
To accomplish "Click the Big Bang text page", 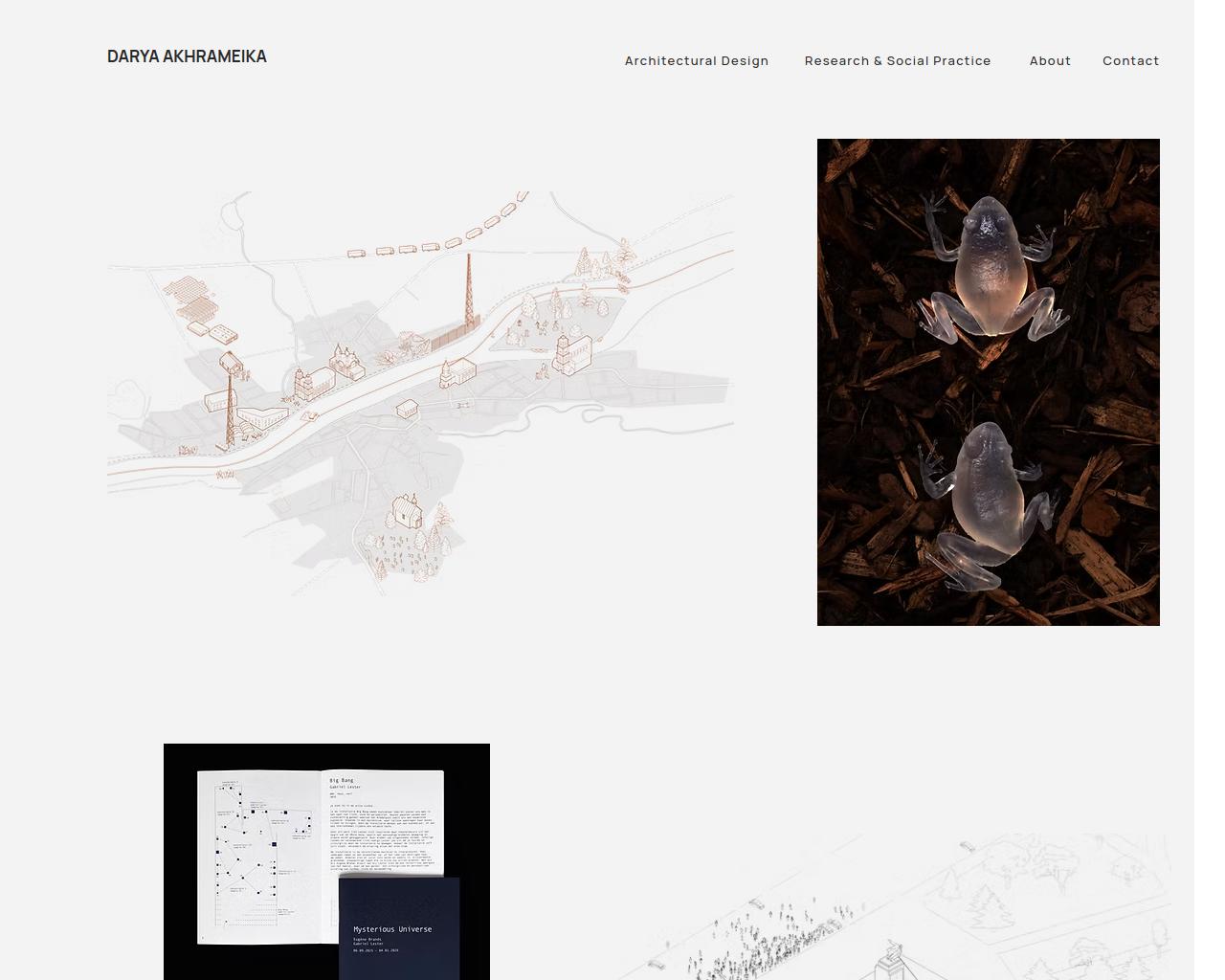I will tap(387, 823).
